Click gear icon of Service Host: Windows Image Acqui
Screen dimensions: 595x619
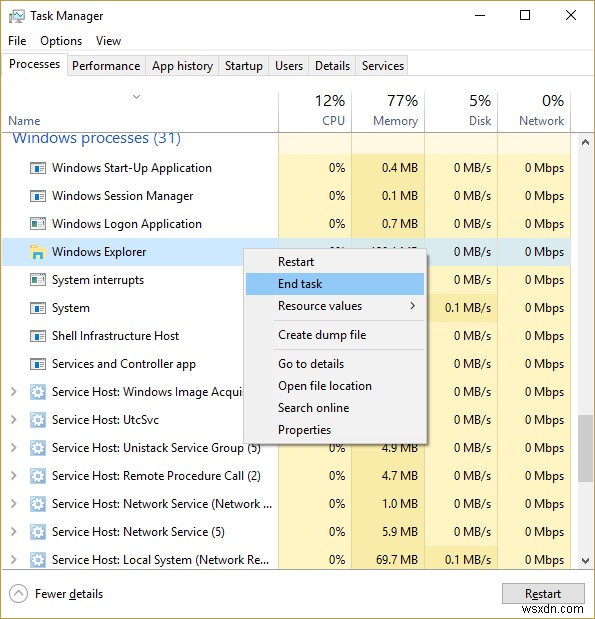38,392
